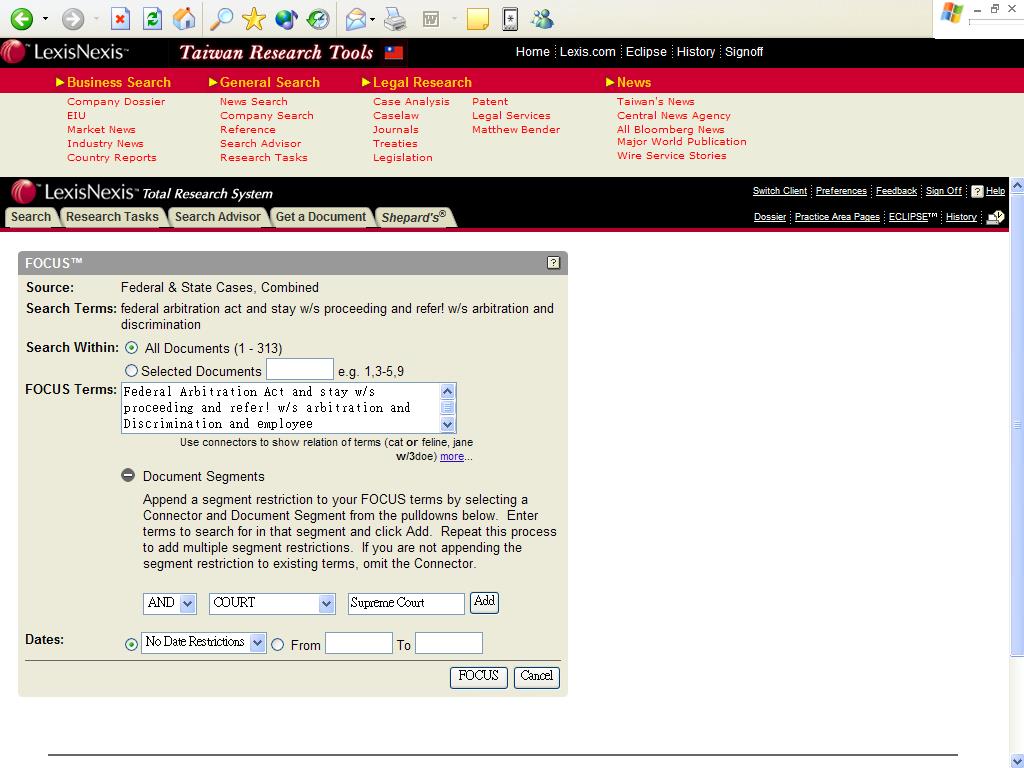Image resolution: width=1024 pixels, height=768 pixels.
Task: Click the Edit with Word icon
Action: pyautogui.click(x=431, y=19)
